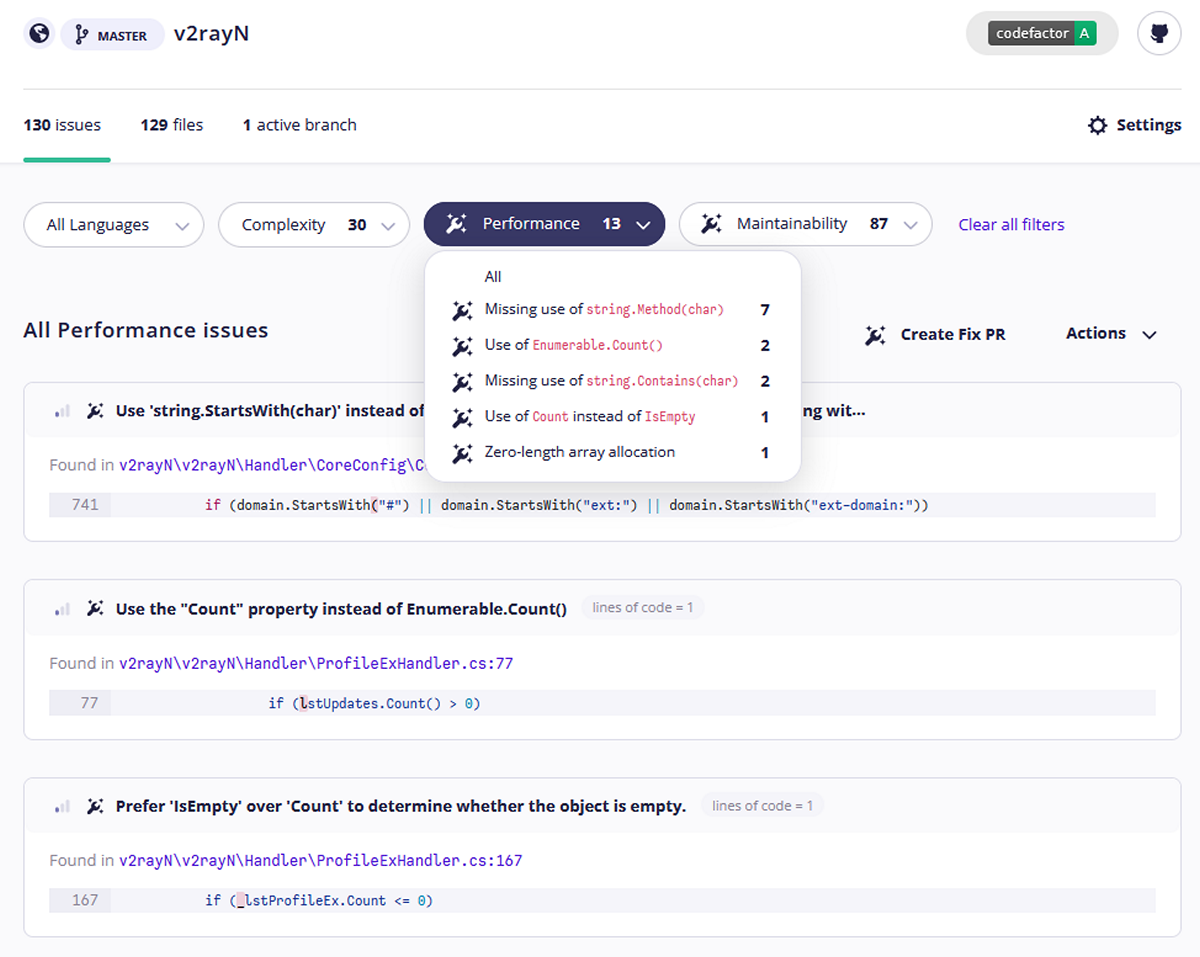Screen dimensions: 1200x957
Task: Click the globe icon at top left
Action: (x=39, y=34)
